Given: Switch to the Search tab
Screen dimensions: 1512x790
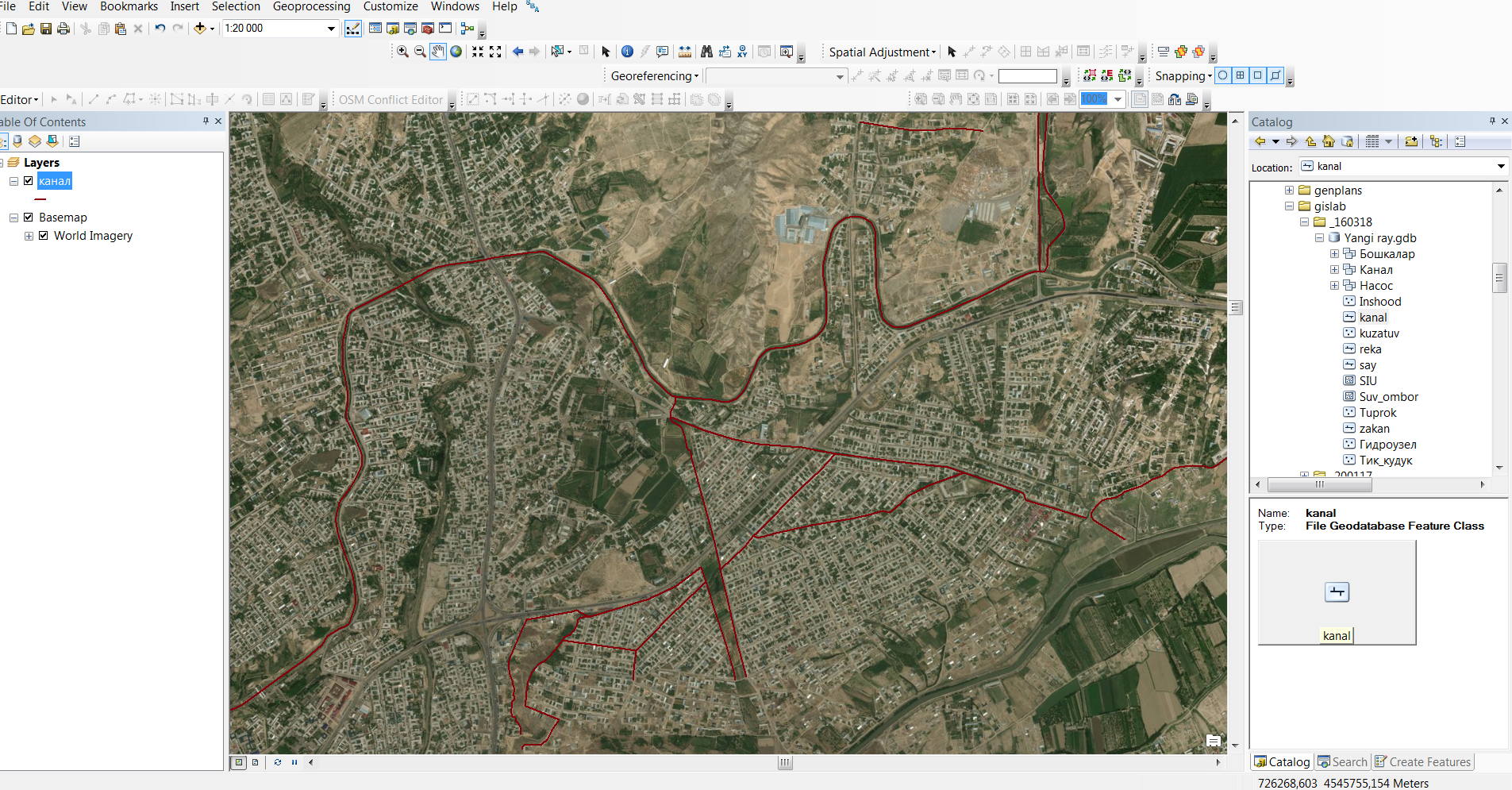Looking at the screenshot, I should click(x=1342, y=762).
